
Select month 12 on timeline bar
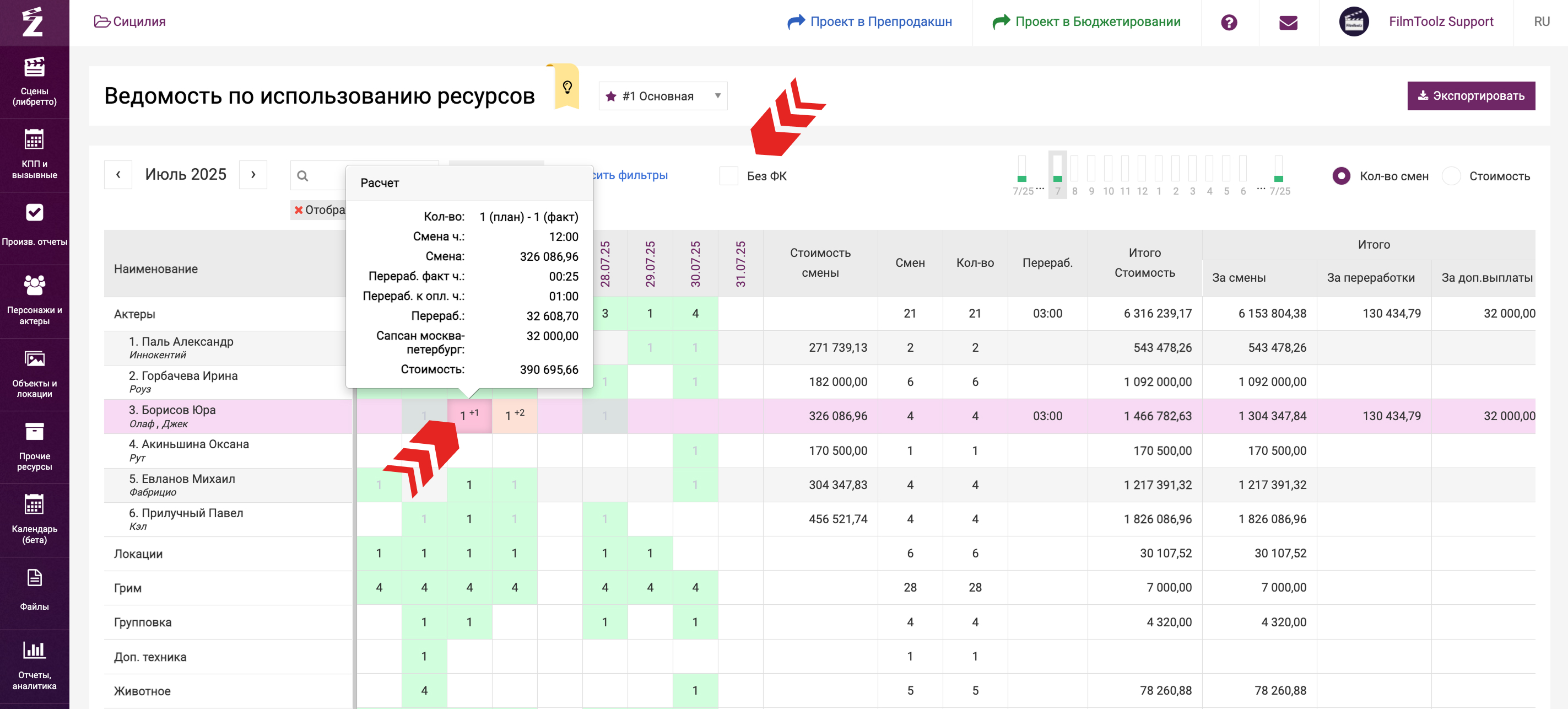[x=1142, y=175]
